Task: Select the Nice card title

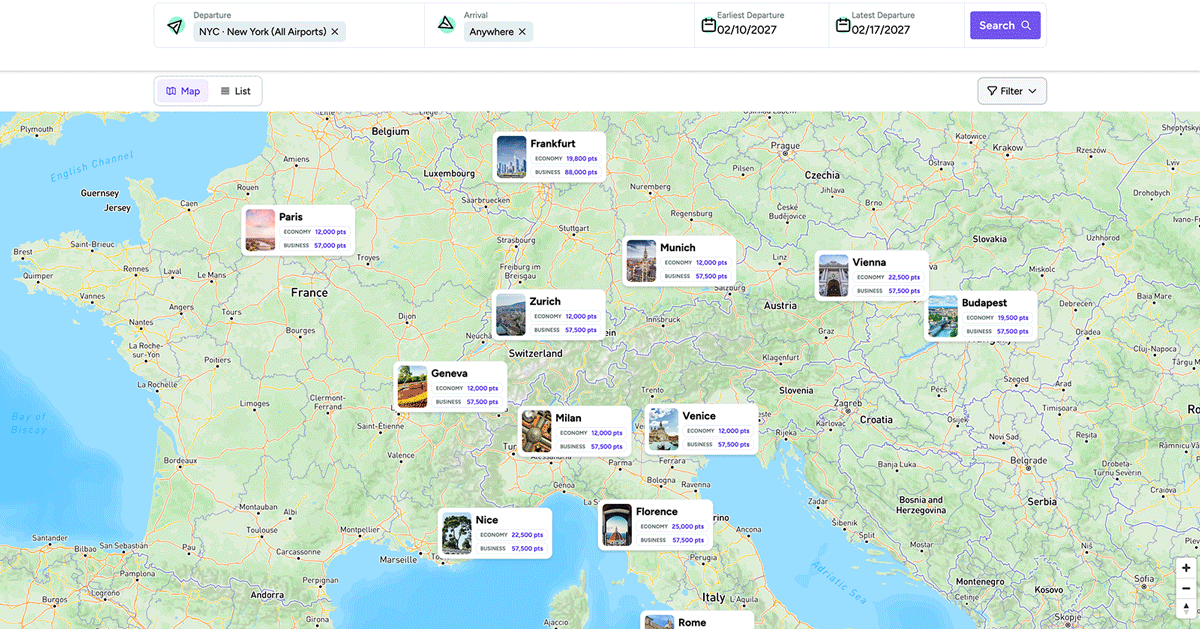Action: [x=487, y=520]
